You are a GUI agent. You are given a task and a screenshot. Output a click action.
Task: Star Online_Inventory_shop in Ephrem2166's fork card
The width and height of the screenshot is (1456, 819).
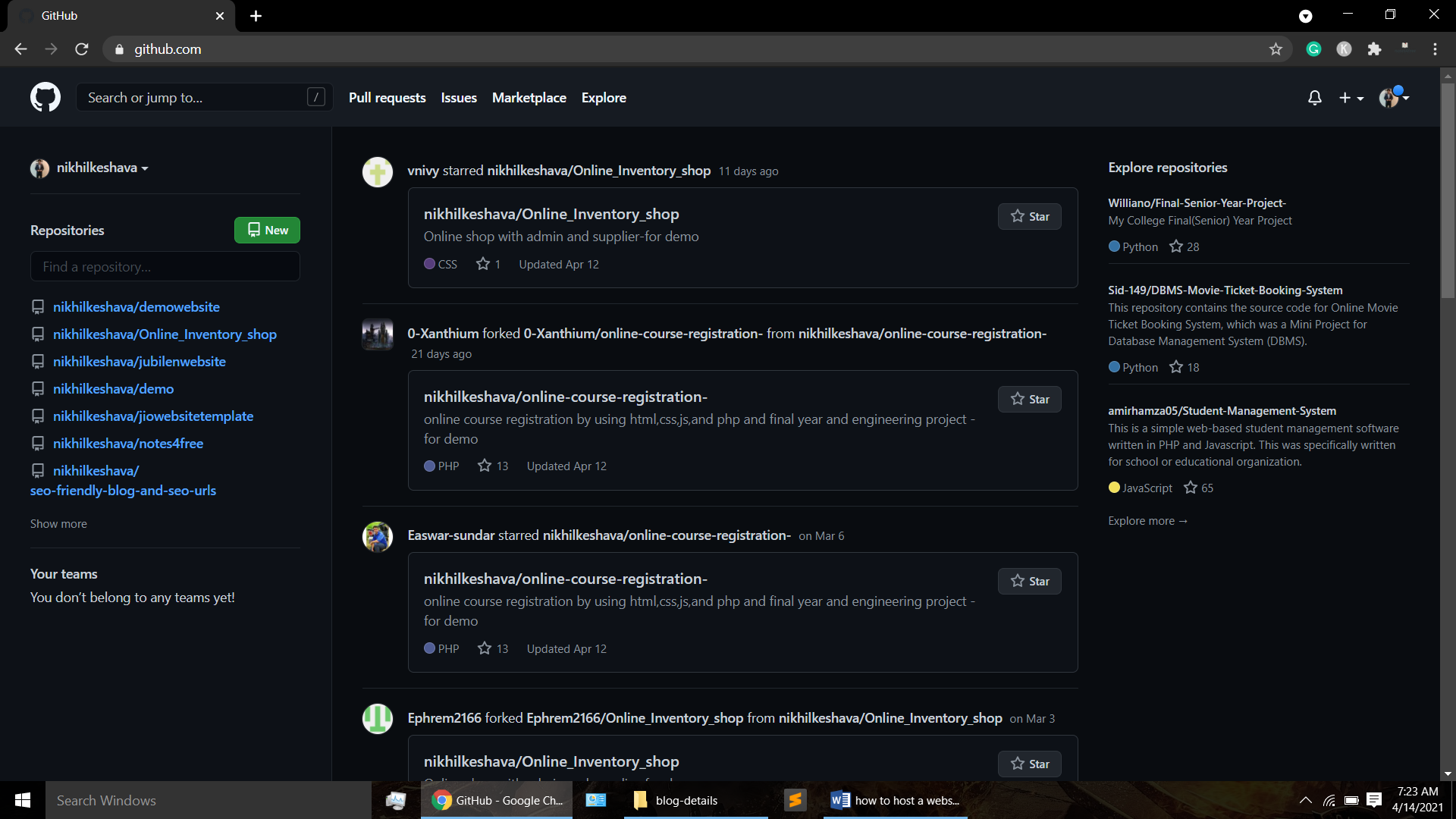pos(1030,764)
